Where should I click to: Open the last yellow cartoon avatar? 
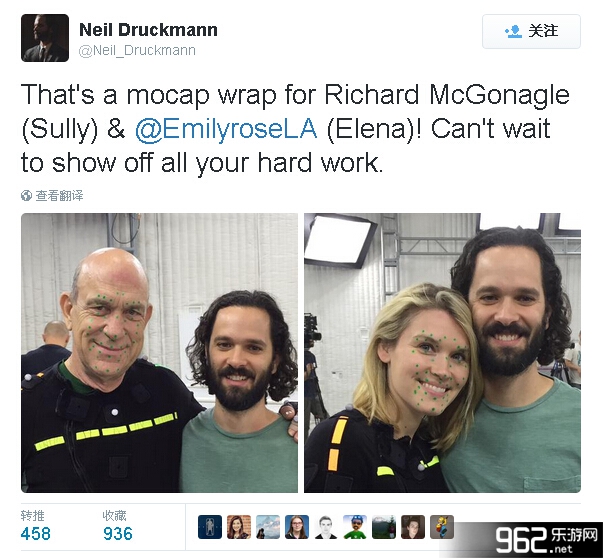point(442,527)
